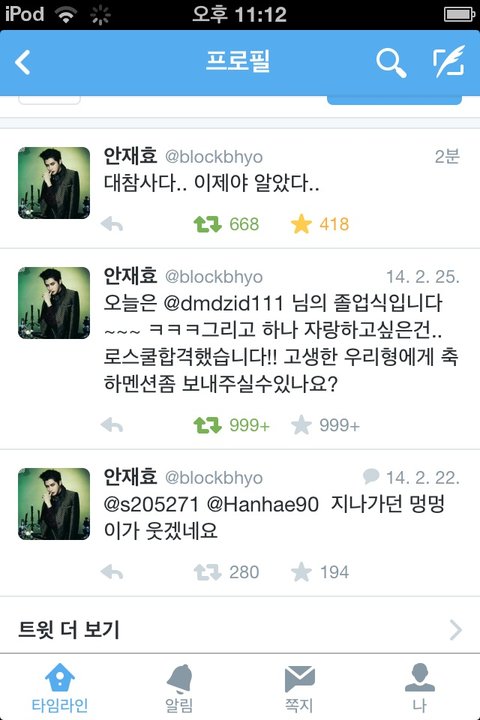Viewport: 480px width, 720px height.
Task: Open the @Hanhae90 mention link
Action: 262,504
